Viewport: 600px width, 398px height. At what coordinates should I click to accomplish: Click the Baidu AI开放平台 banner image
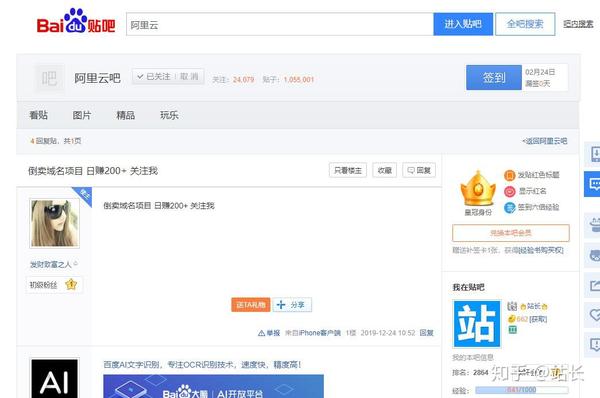click(214, 386)
